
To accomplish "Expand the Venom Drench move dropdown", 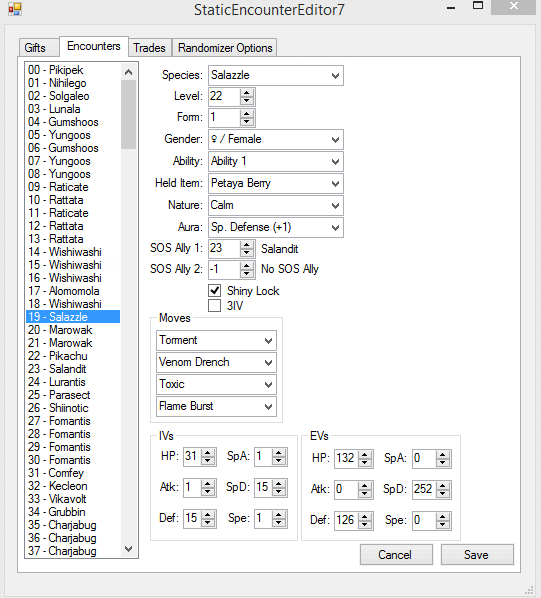I will pyautogui.click(x=216, y=362).
